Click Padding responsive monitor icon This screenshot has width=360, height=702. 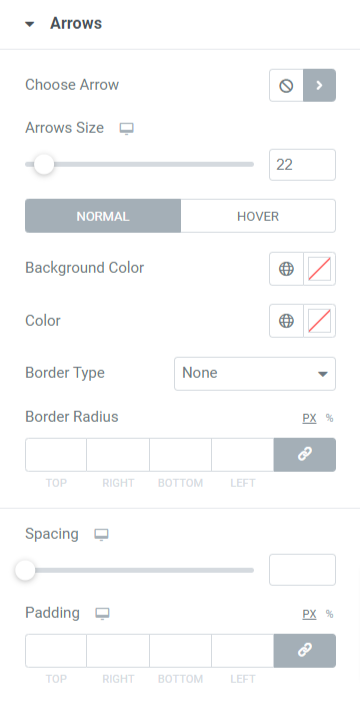(x=103, y=613)
